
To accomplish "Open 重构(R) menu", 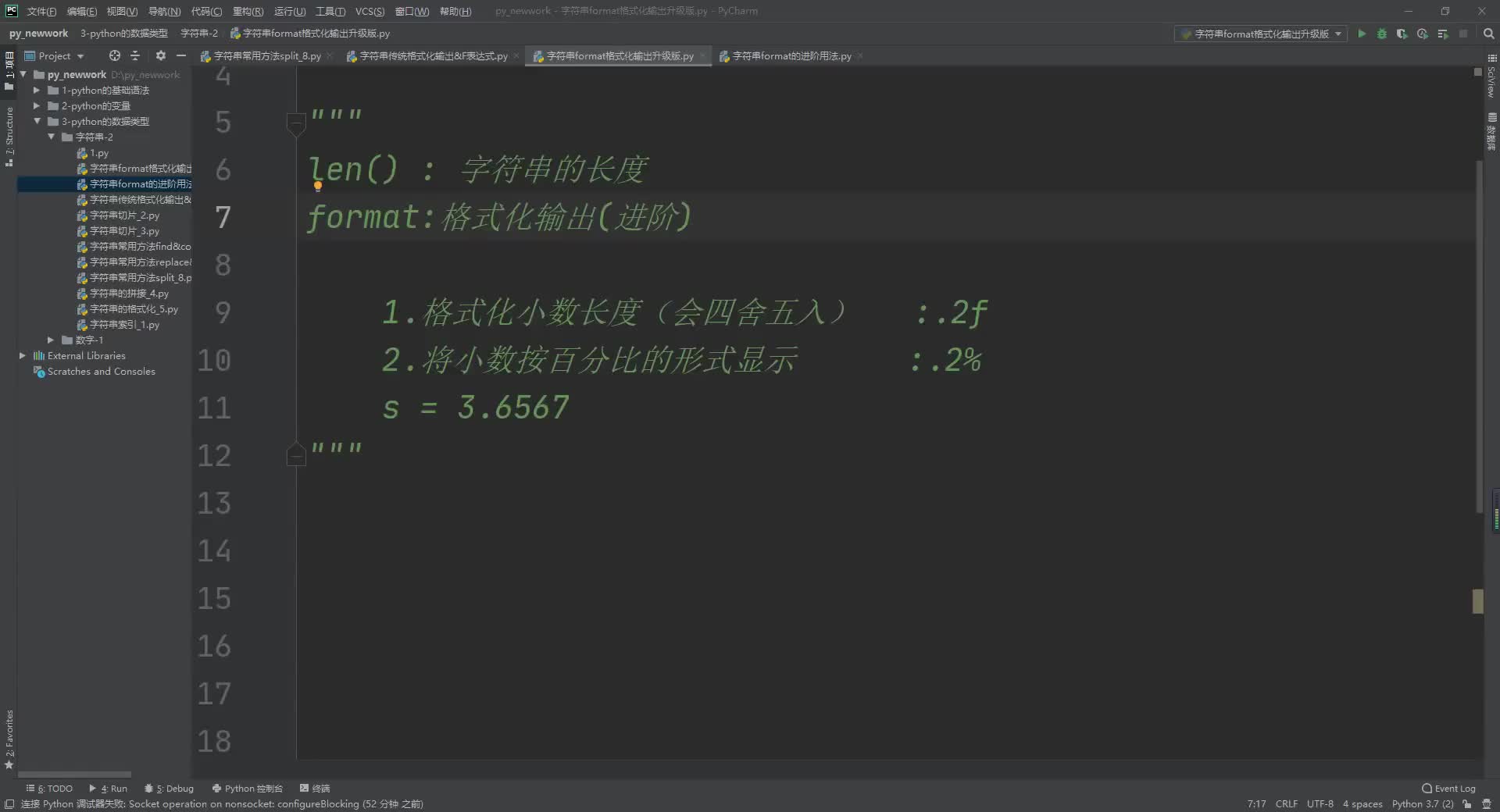I will coord(248,11).
